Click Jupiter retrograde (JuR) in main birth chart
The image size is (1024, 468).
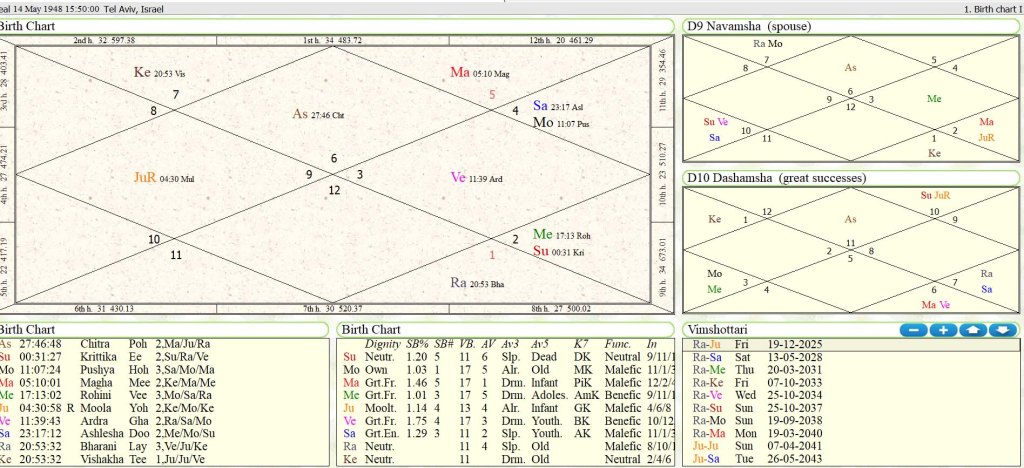pyautogui.click(x=146, y=177)
